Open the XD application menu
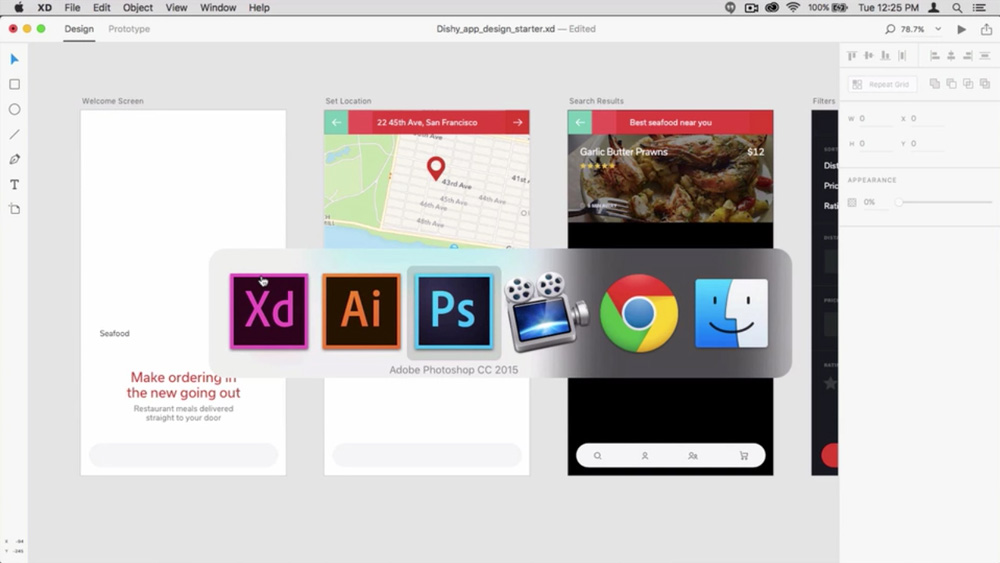Viewport: 1000px width, 563px height. [44, 8]
